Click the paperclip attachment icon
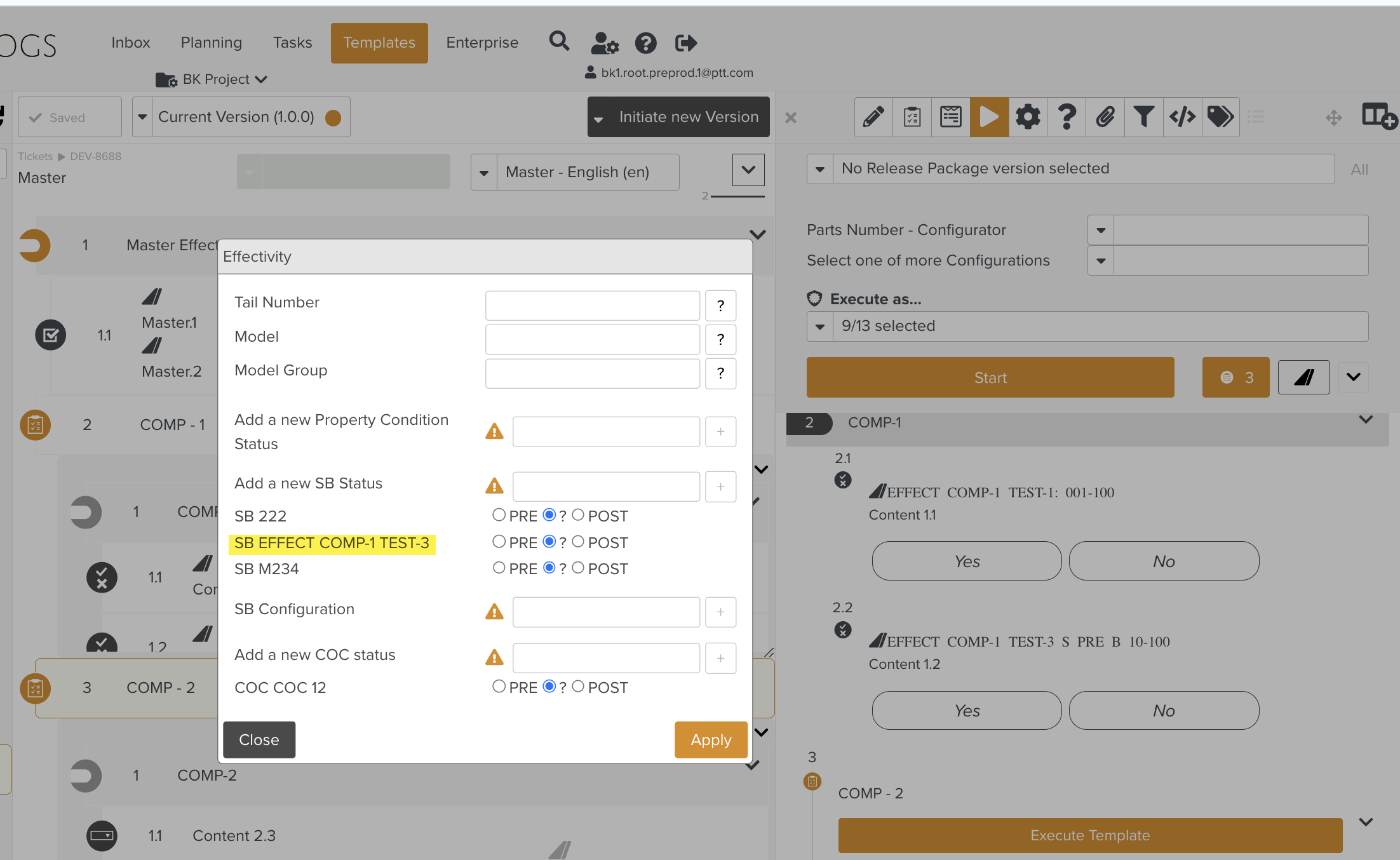The image size is (1400, 860). (x=1105, y=117)
